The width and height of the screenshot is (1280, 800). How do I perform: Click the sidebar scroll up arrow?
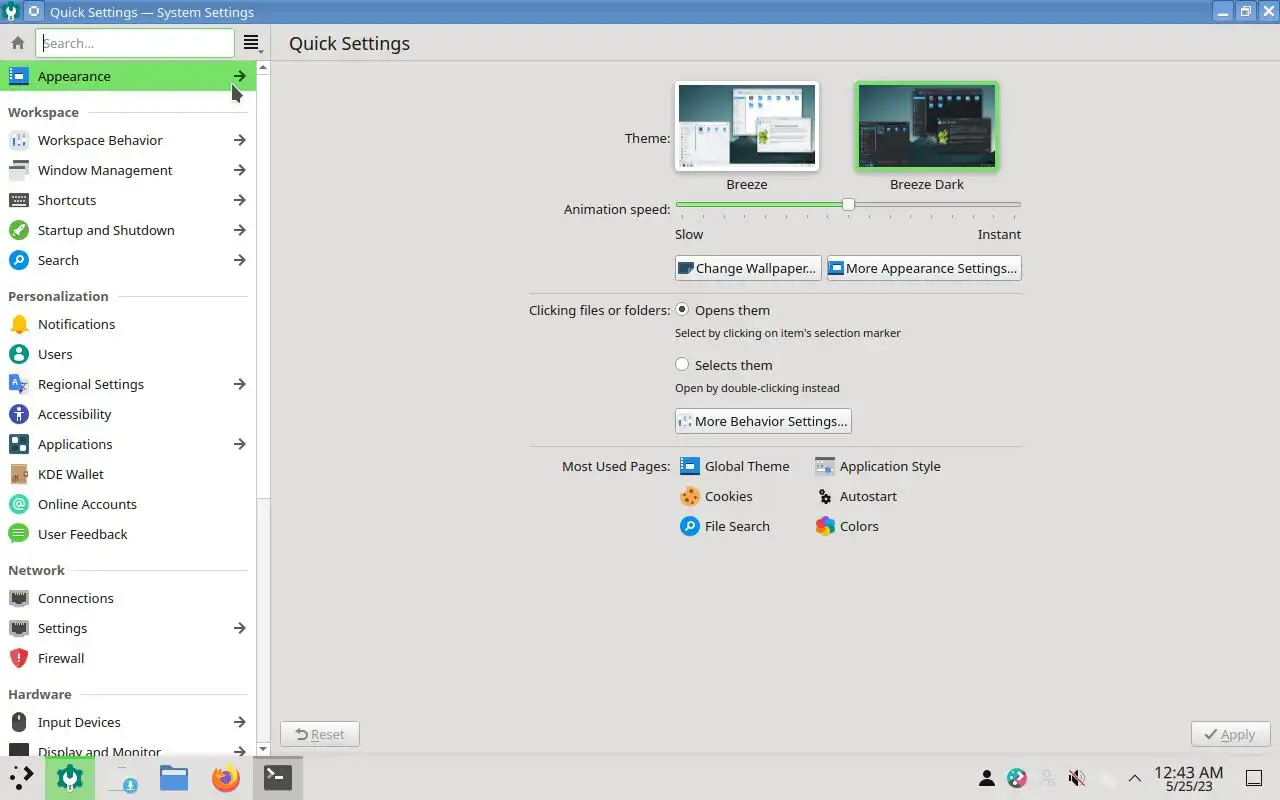click(263, 67)
